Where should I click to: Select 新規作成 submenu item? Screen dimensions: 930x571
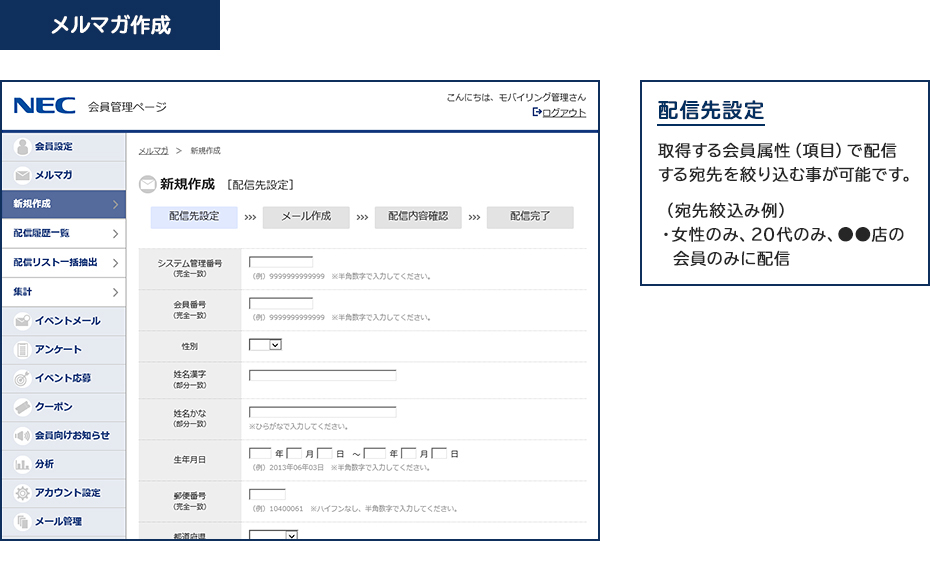63,204
